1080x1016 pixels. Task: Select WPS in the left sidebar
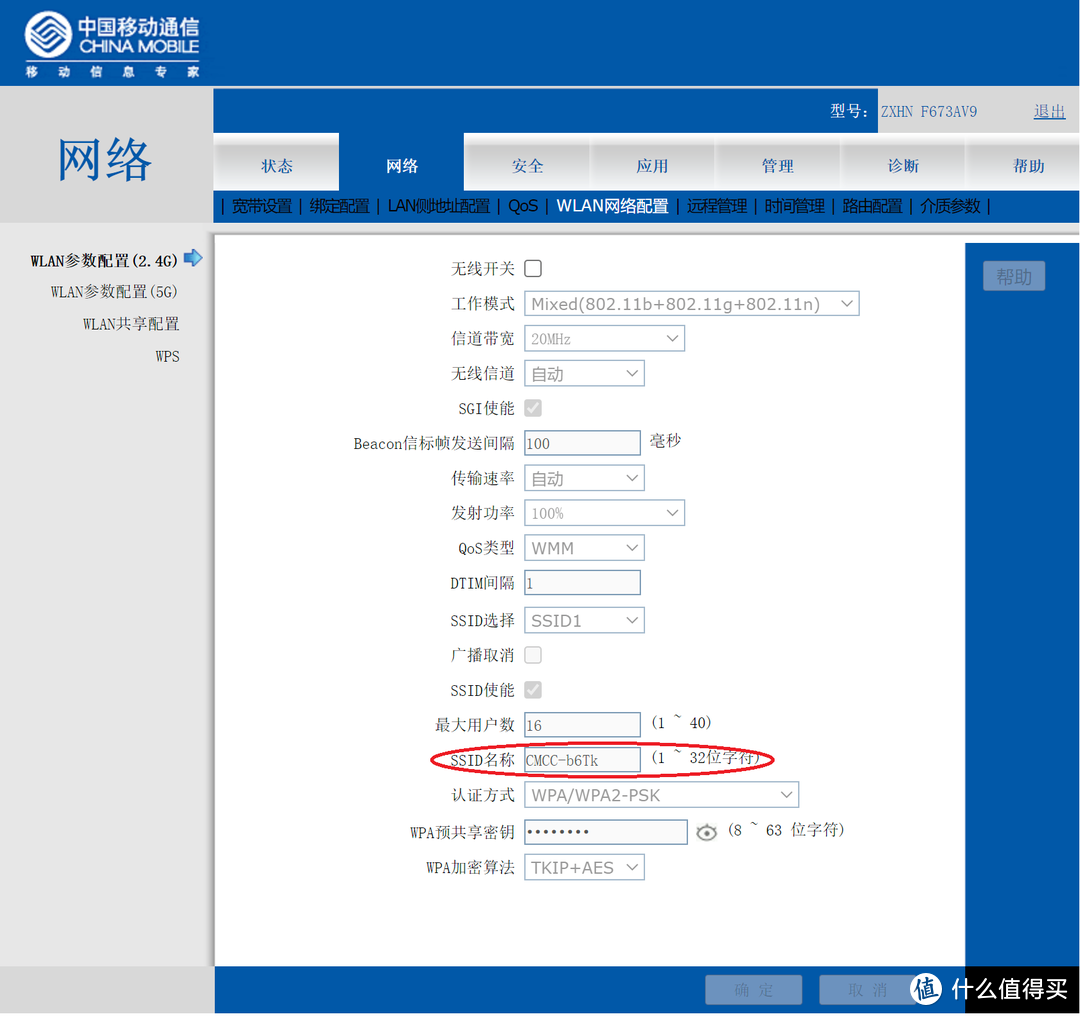pos(167,355)
